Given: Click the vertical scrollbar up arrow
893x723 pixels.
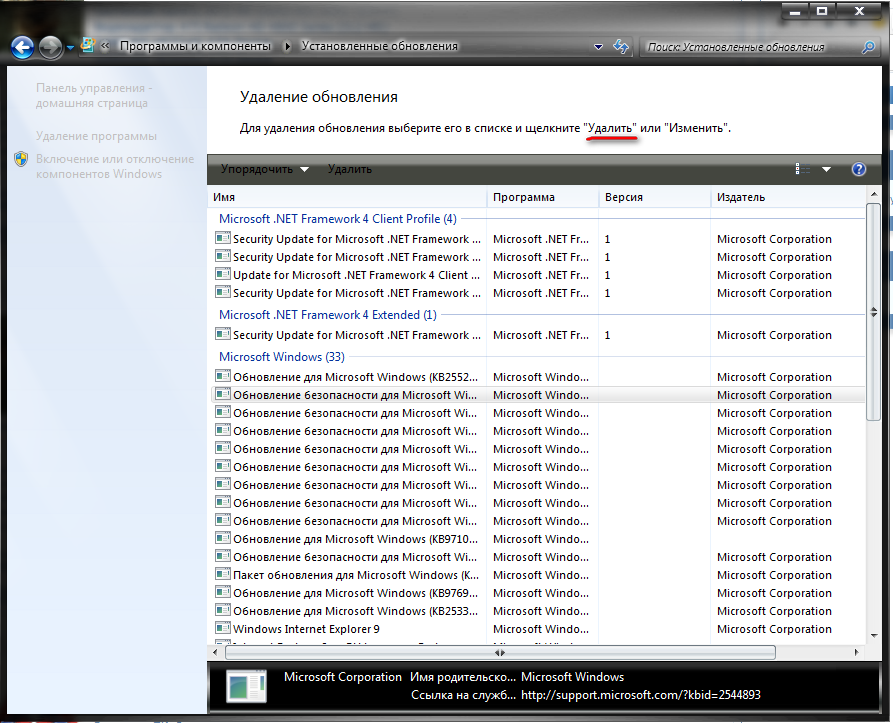Looking at the screenshot, I should [x=874, y=195].
